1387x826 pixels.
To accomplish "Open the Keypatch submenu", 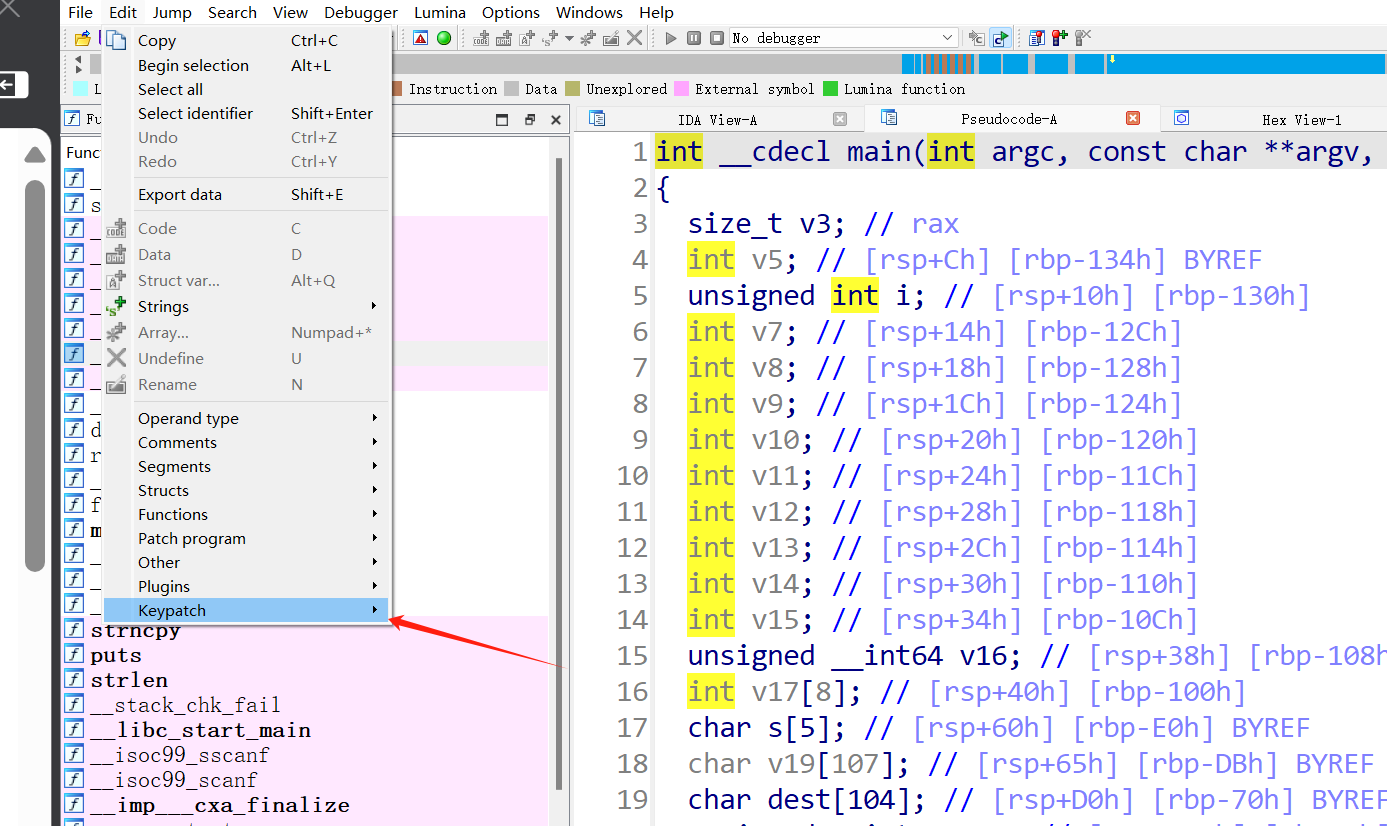I will tap(248, 610).
